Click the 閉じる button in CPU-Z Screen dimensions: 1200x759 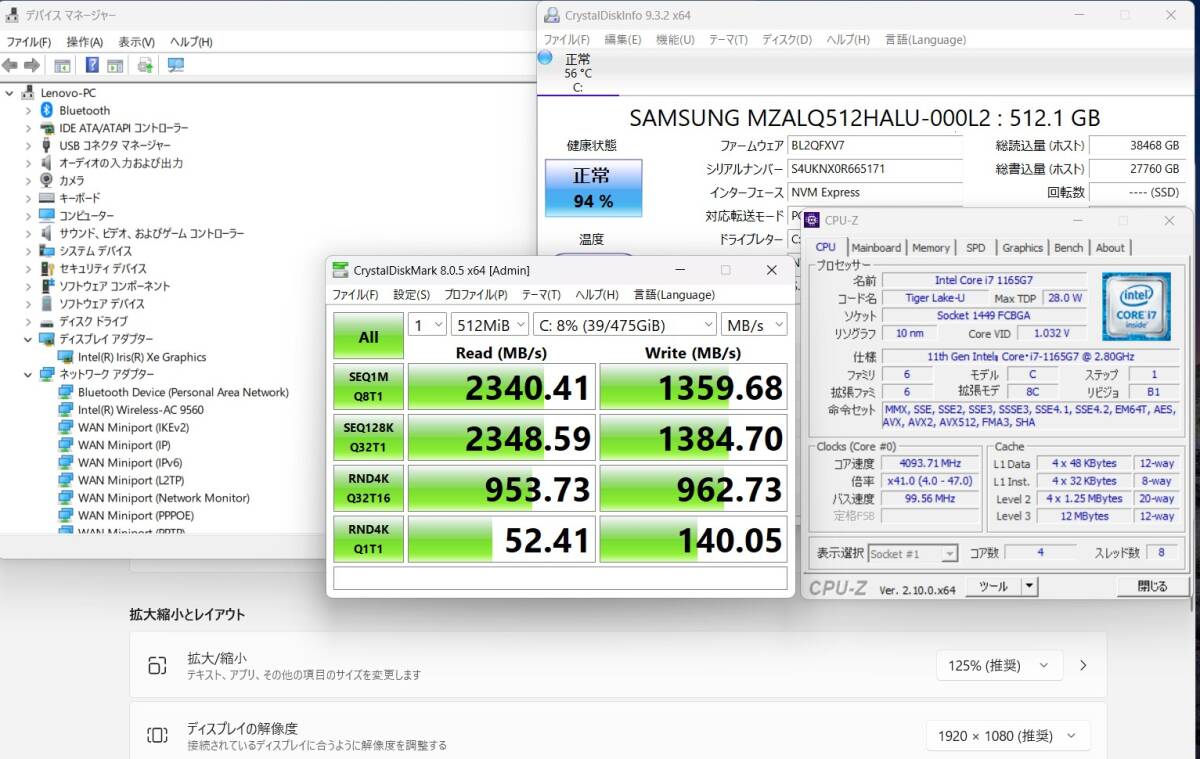click(x=1152, y=587)
